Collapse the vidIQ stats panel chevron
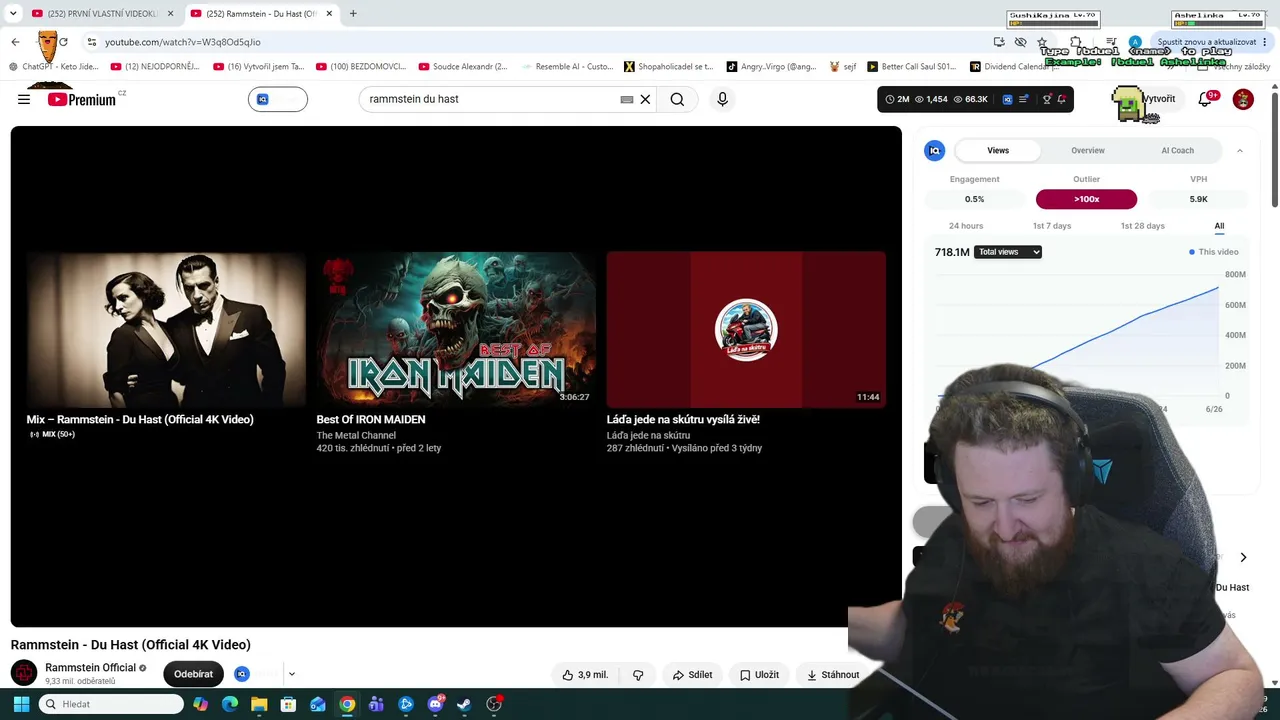Screen dimensions: 1280x720 click(x=1240, y=150)
